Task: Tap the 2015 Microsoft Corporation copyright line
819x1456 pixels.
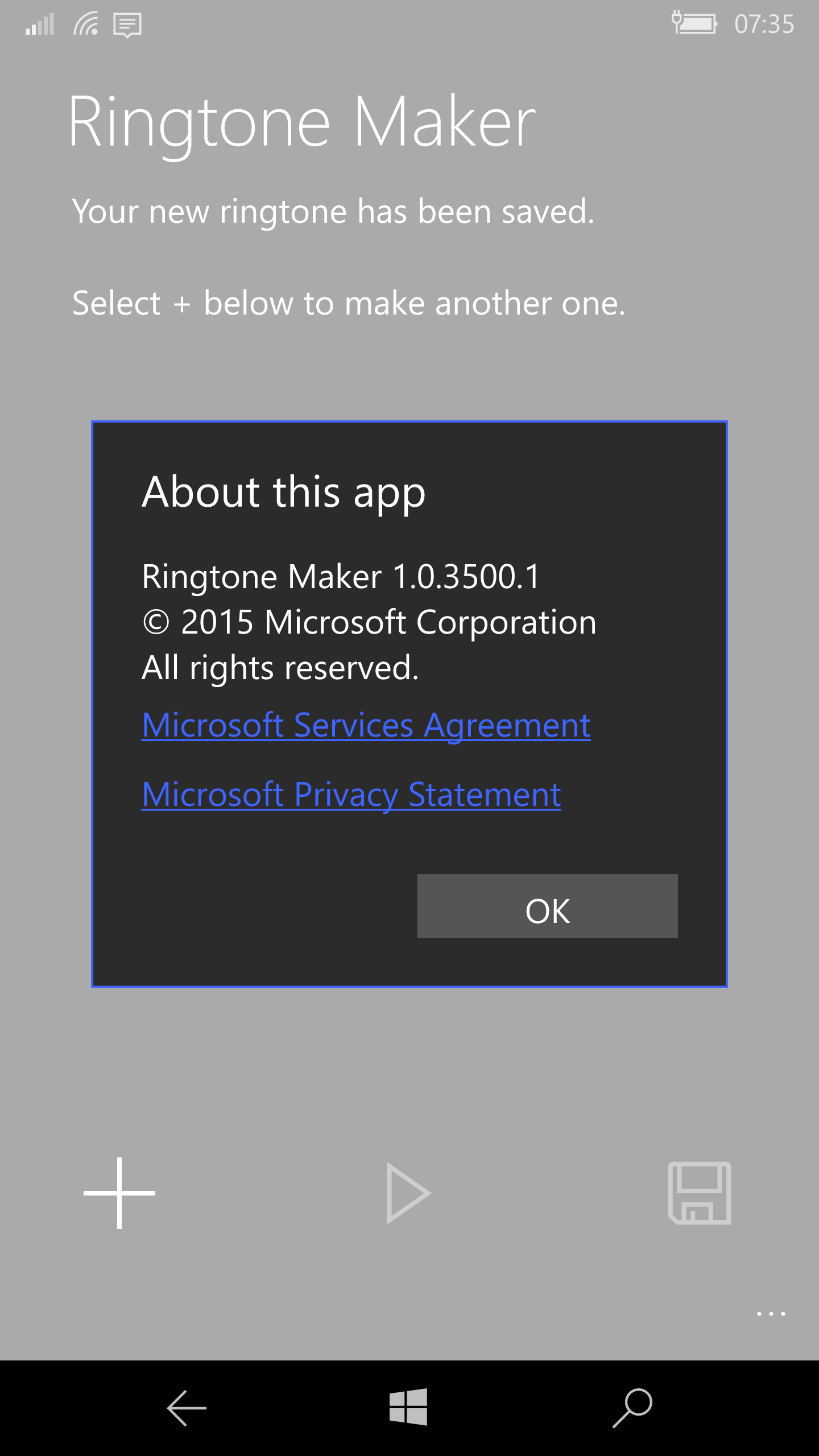Action: (x=370, y=622)
